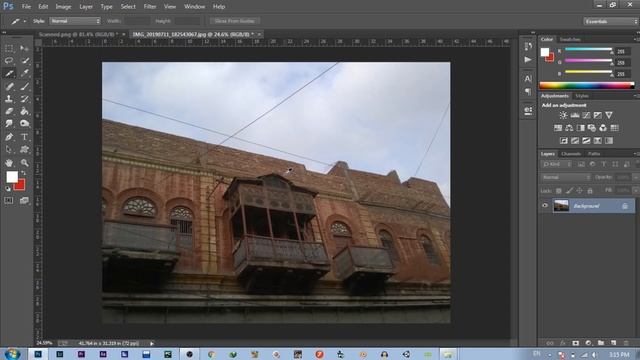Open the History panel icon
Viewport: 640px width, 360px height.
[528, 46]
